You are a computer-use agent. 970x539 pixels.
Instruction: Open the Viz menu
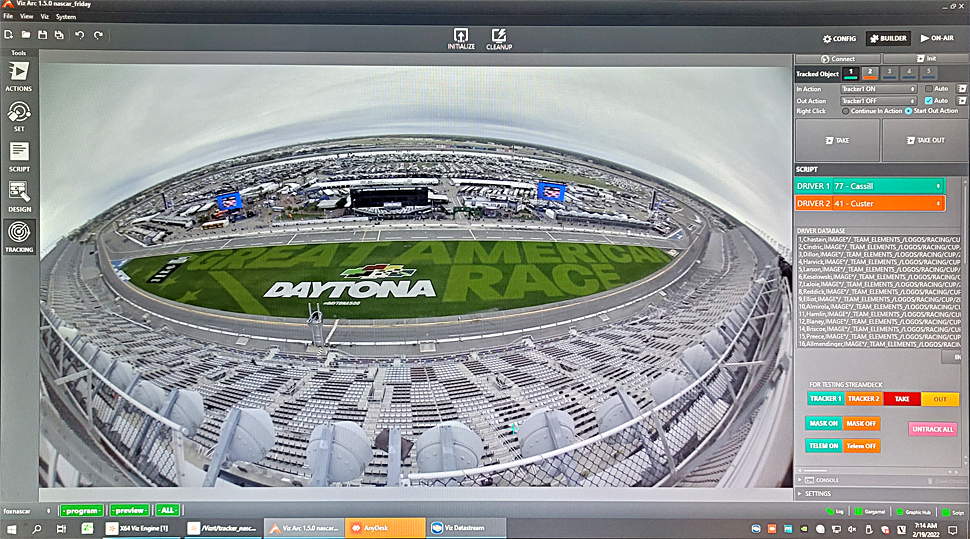coord(45,17)
